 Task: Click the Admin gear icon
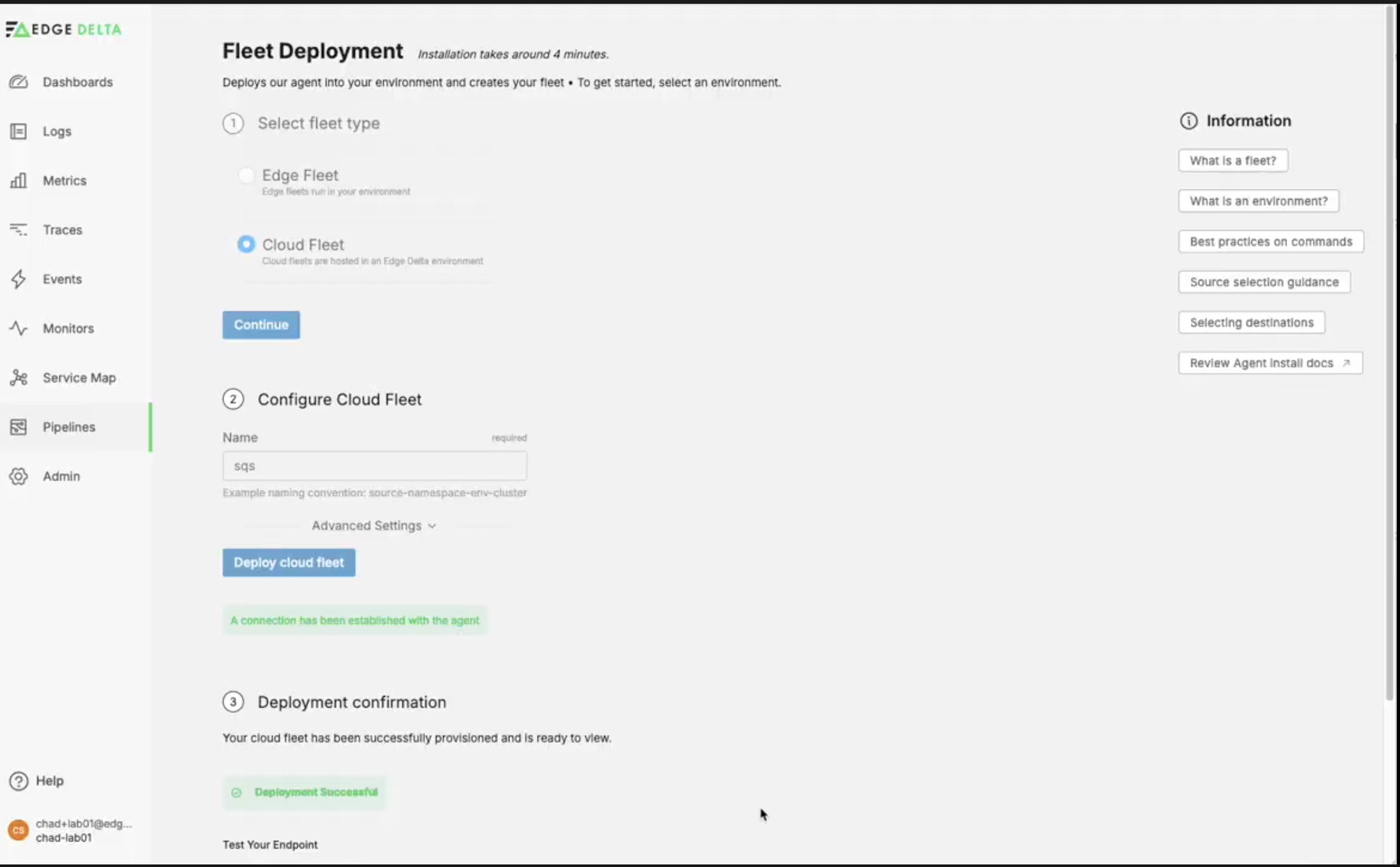point(18,476)
